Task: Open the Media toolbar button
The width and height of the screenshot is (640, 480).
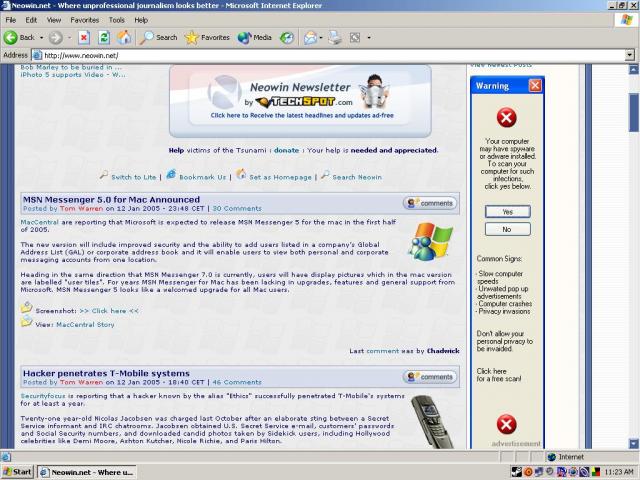Action: coord(255,38)
